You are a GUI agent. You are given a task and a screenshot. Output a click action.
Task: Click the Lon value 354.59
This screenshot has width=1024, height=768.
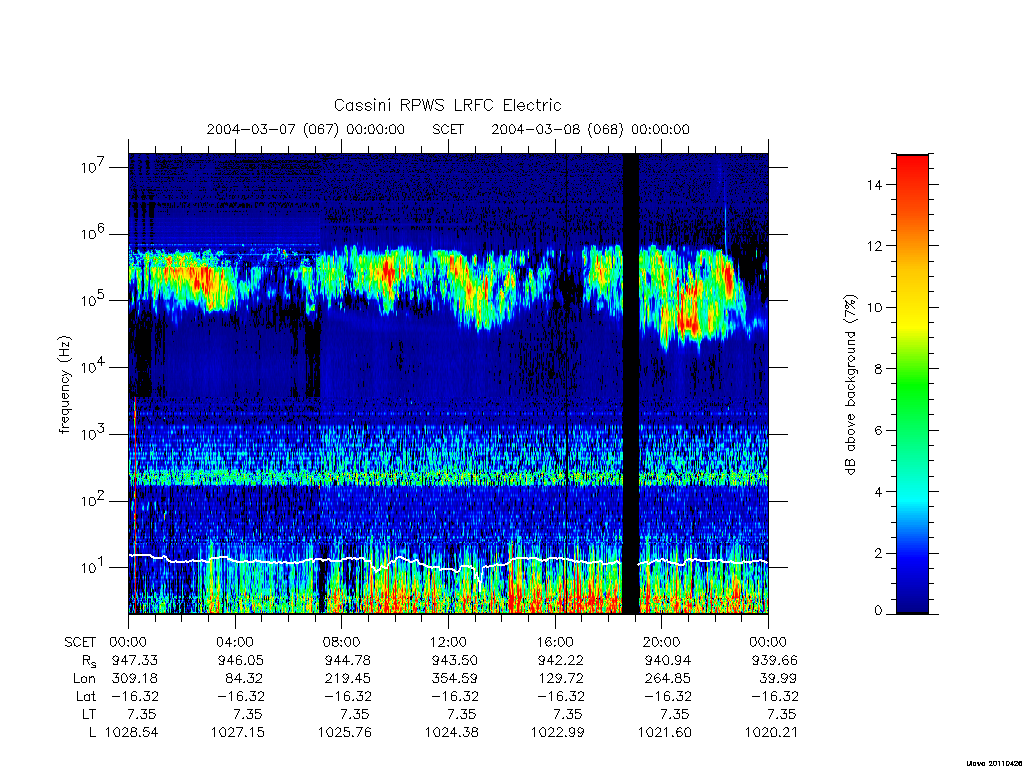click(453, 679)
